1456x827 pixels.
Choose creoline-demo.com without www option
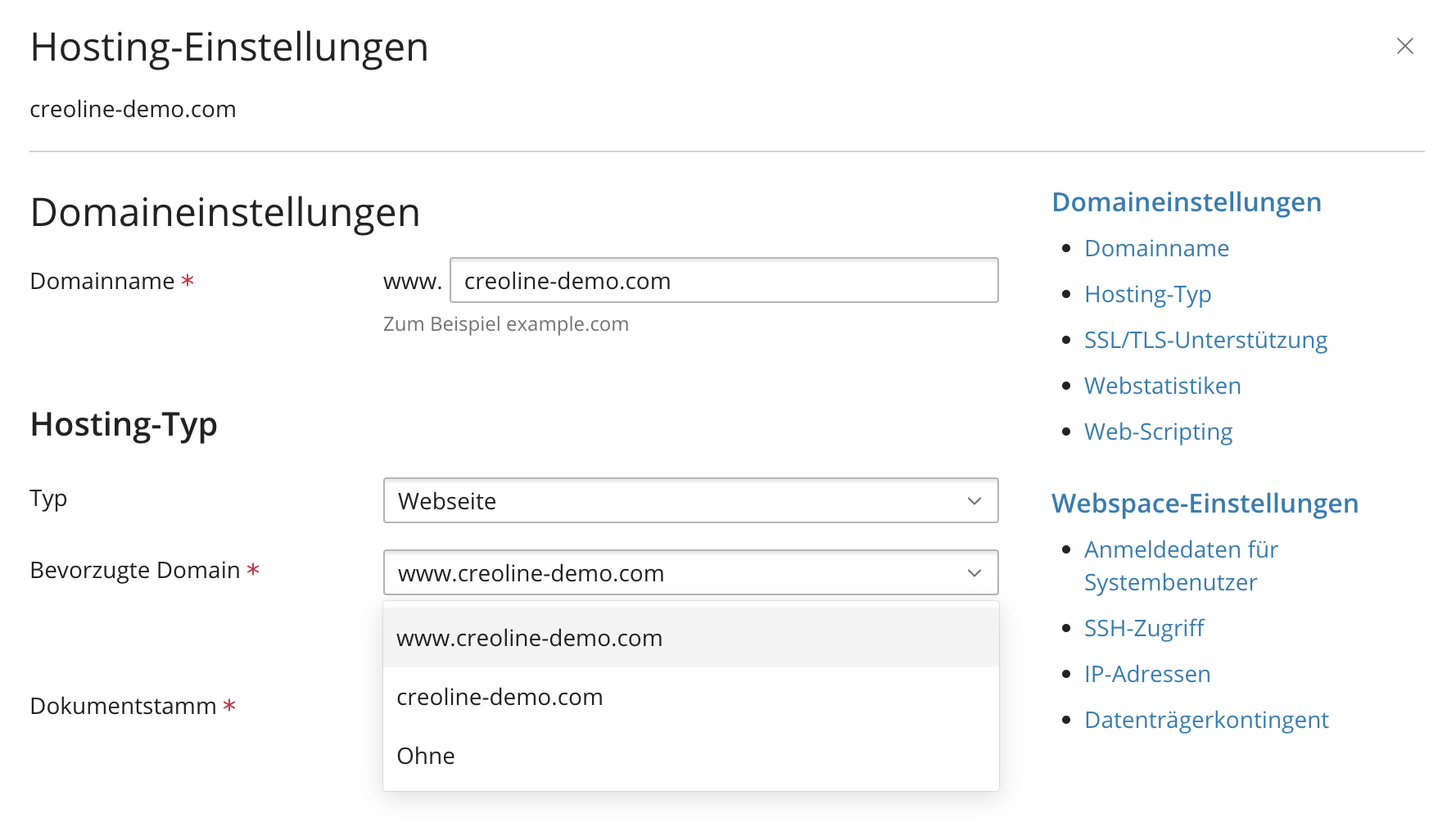click(x=690, y=696)
